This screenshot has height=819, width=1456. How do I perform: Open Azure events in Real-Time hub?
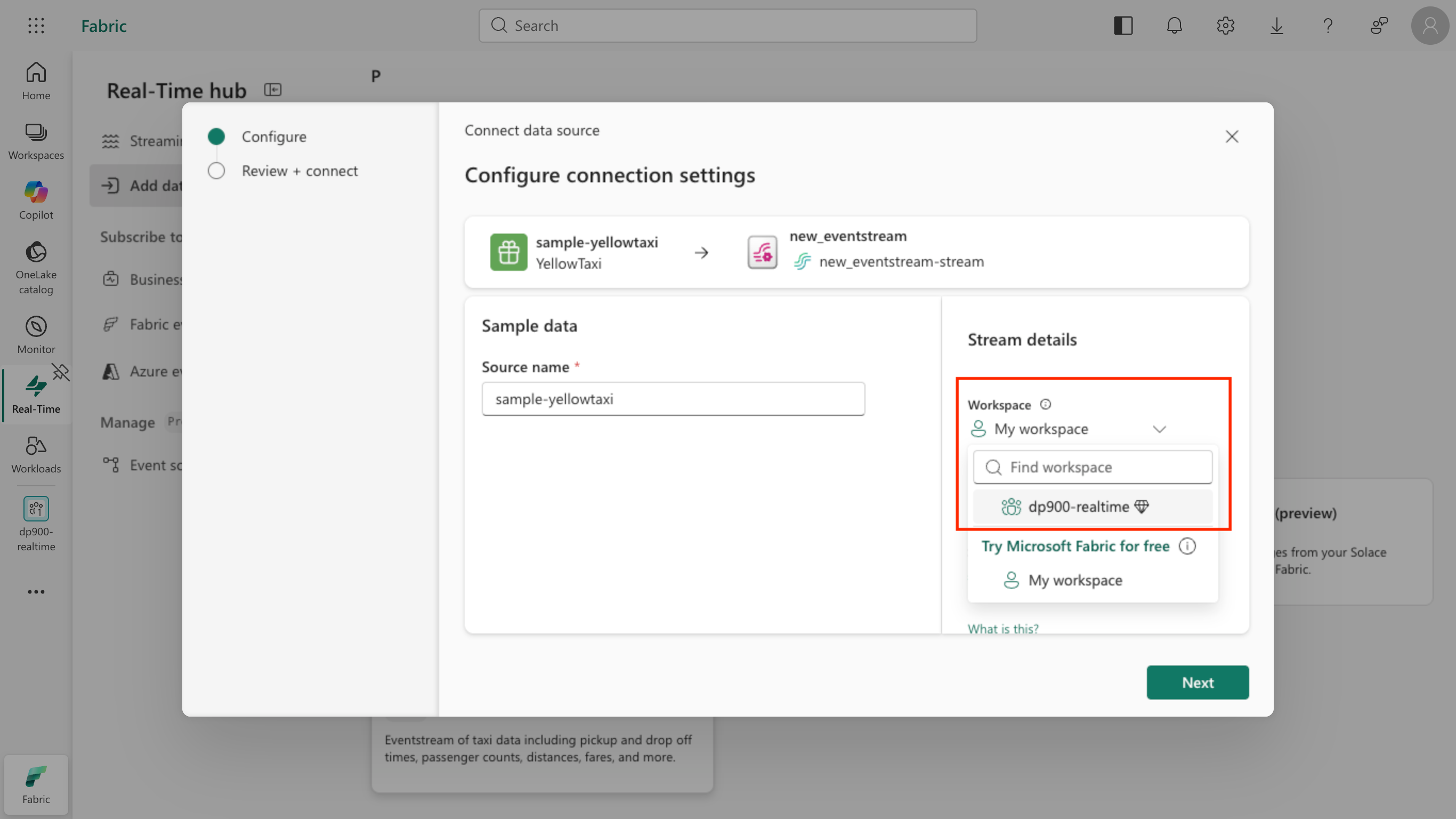click(x=141, y=371)
